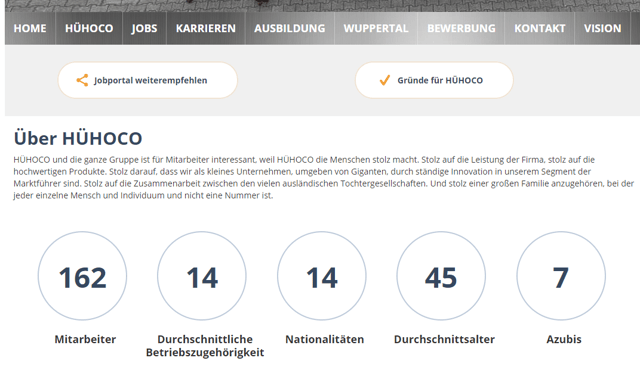Image resolution: width=640 pixels, height=367 pixels.
Task: Click the circle above Nationalitäten
Action: (x=322, y=276)
